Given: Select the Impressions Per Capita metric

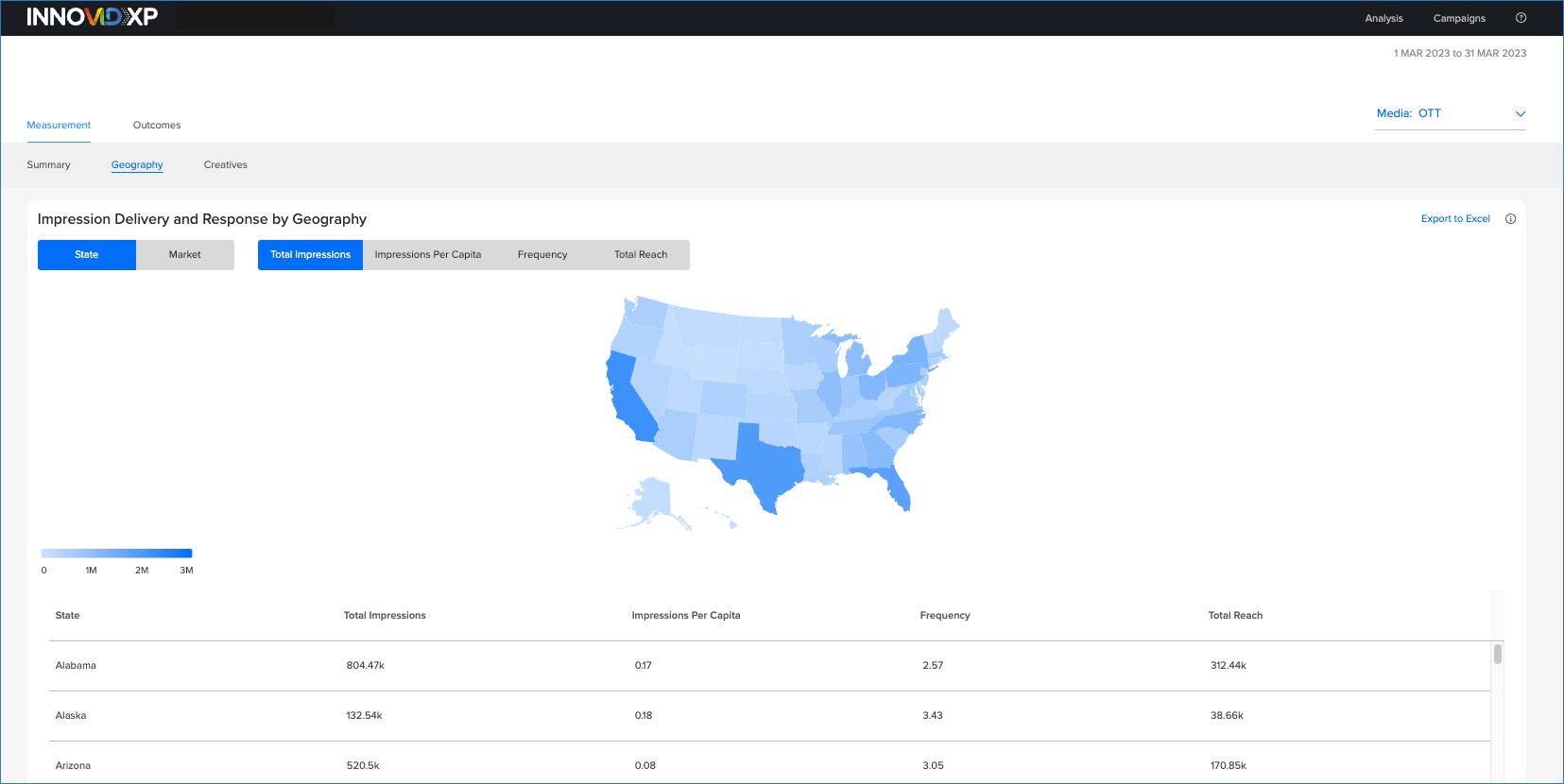Looking at the screenshot, I should click(428, 255).
